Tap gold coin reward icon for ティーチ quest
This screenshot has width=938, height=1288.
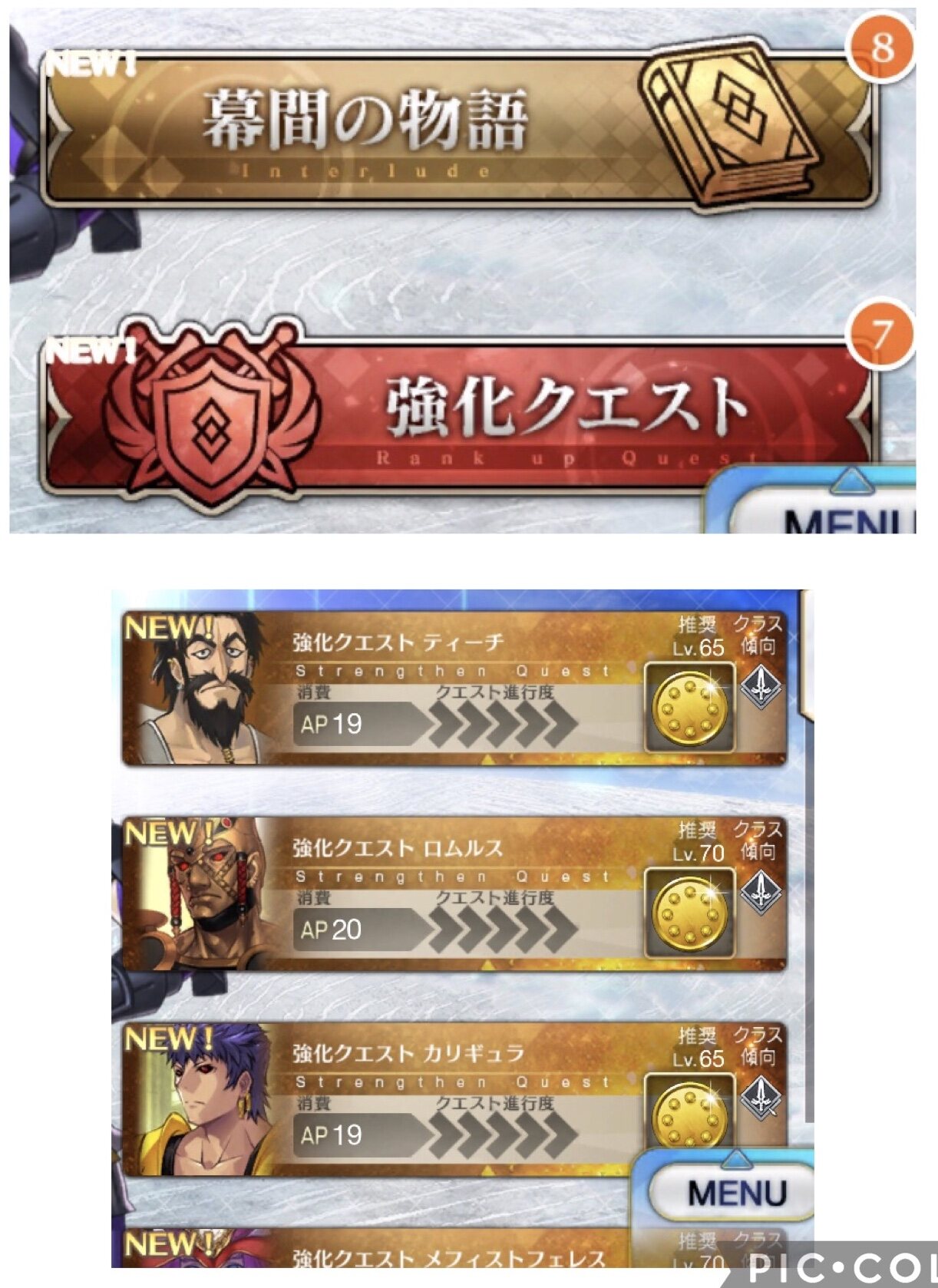click(x=689, y=708)
